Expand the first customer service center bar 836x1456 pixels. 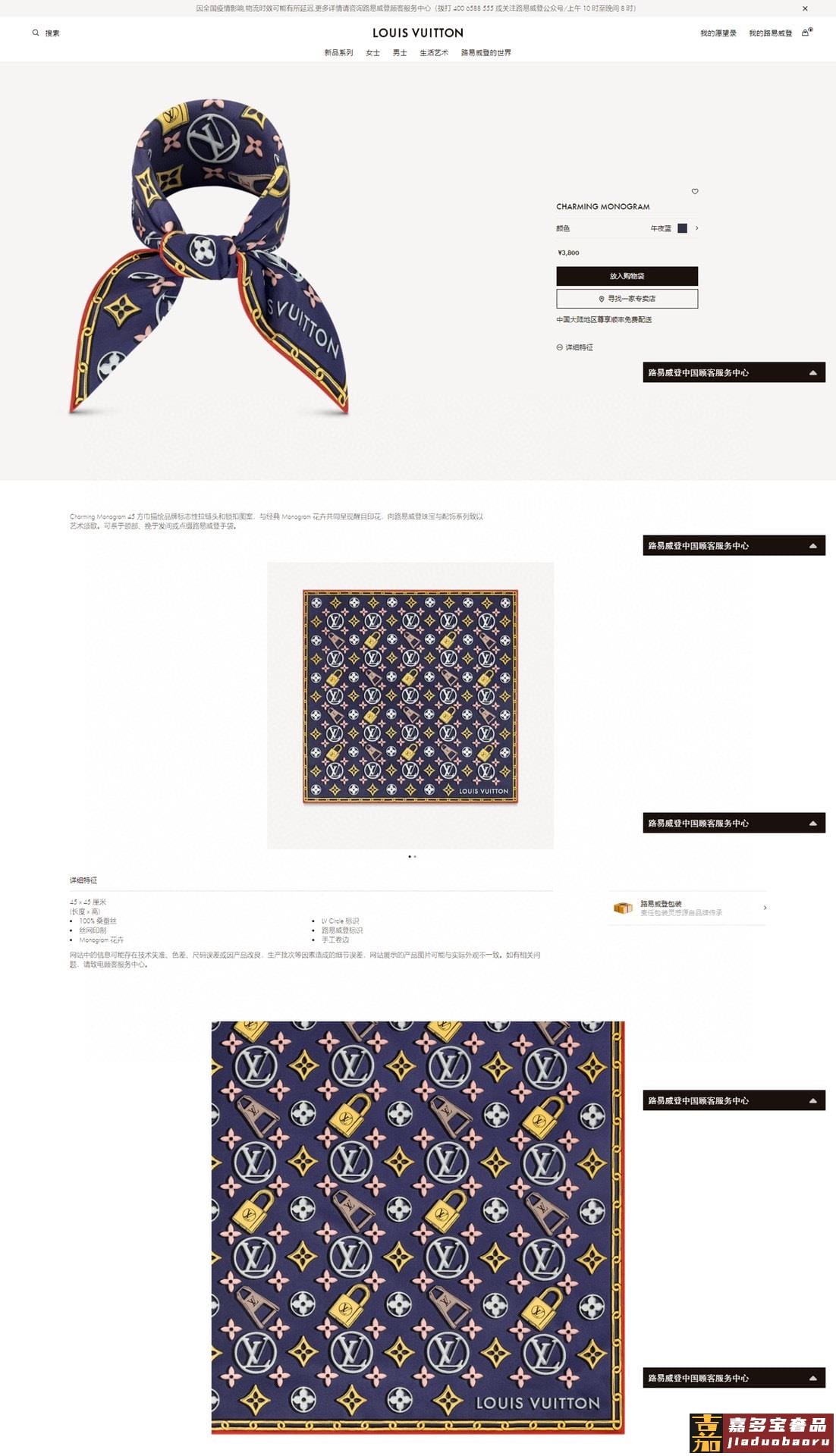(x=734, y=372)
